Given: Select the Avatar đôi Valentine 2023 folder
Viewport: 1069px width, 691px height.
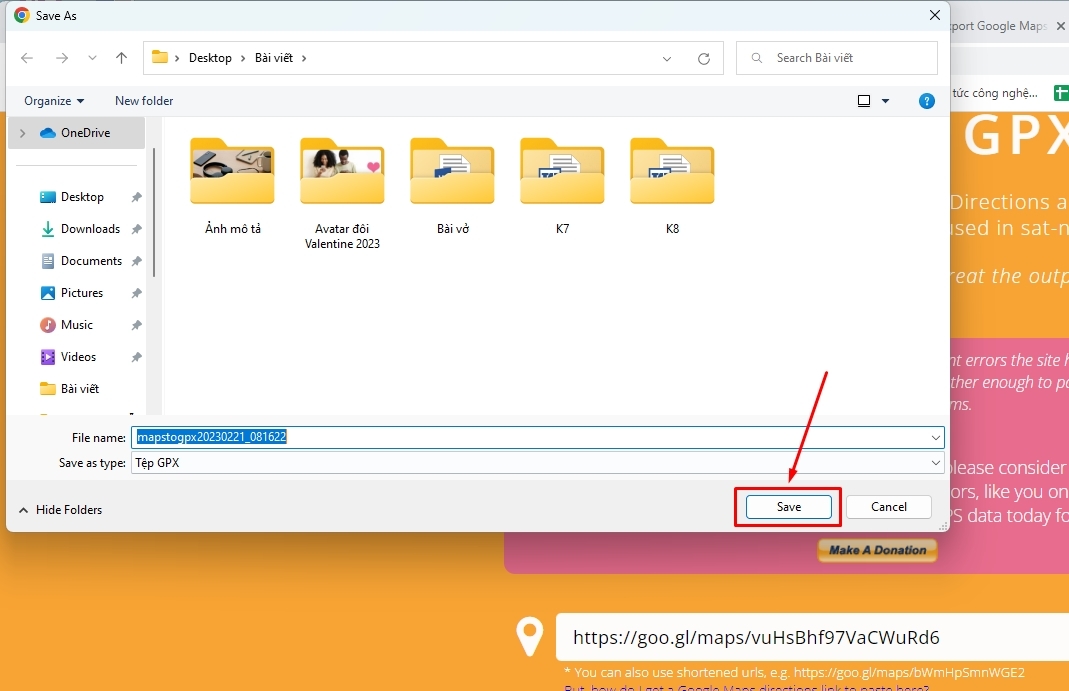Looking at the screenshot, I should (x=342, y=194).
